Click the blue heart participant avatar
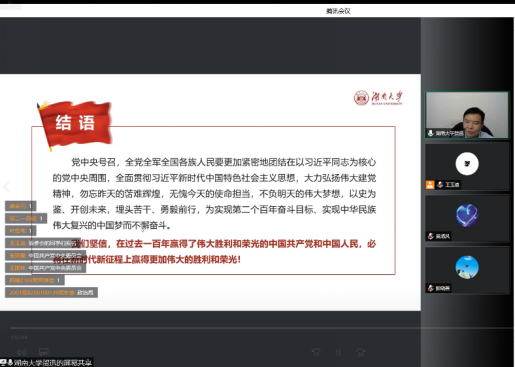The width and height of the screenshot is (515, 367). (467, 215)
